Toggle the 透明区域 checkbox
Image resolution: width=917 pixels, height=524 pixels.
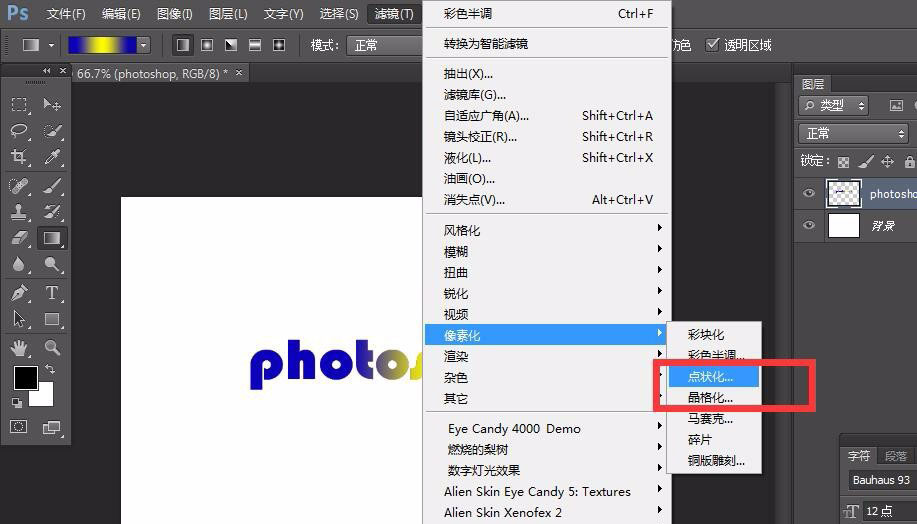(x=712, y=44)
